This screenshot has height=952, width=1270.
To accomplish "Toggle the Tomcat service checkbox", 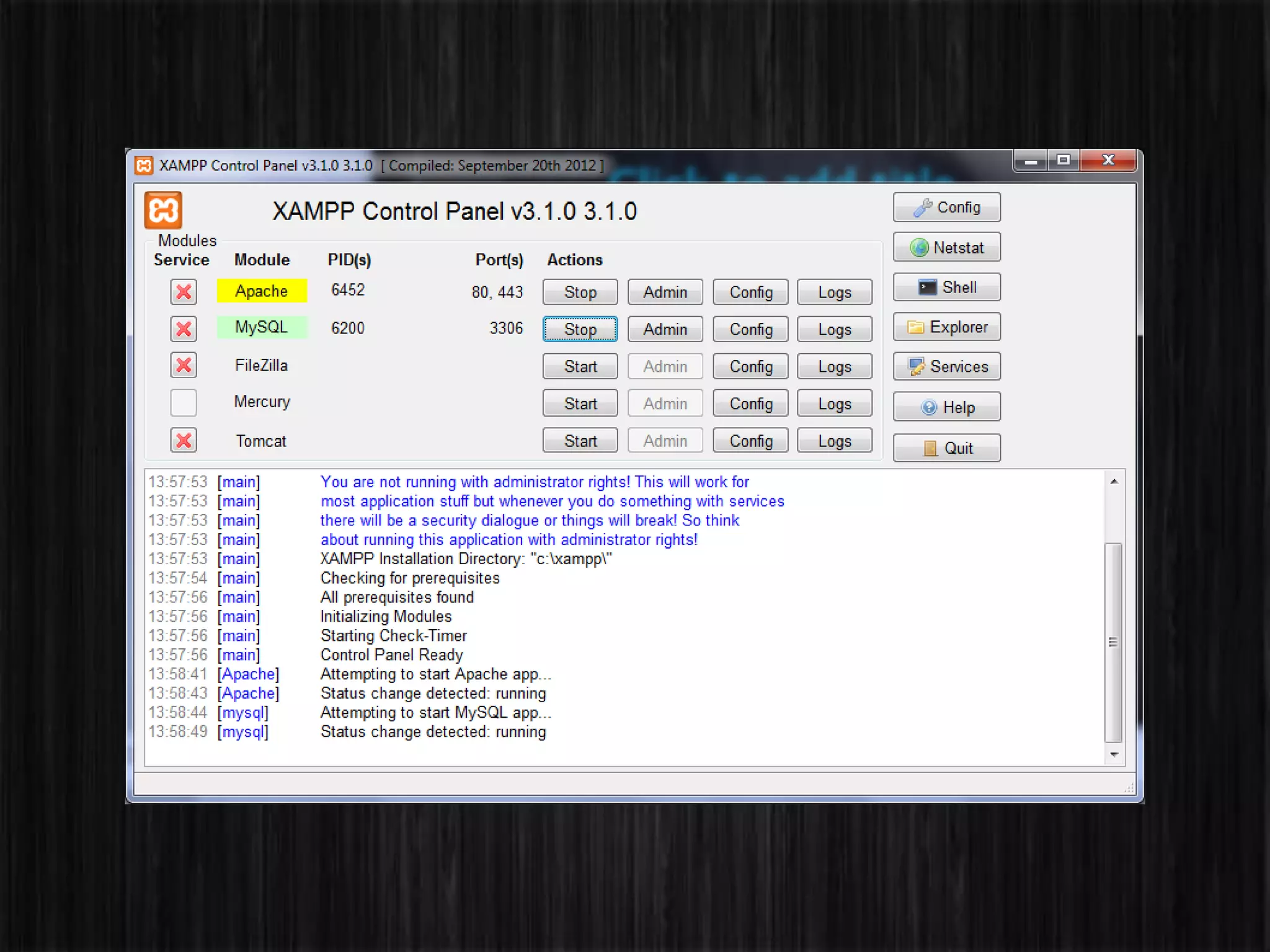I will pyautogui.click(x=184, y=441).
